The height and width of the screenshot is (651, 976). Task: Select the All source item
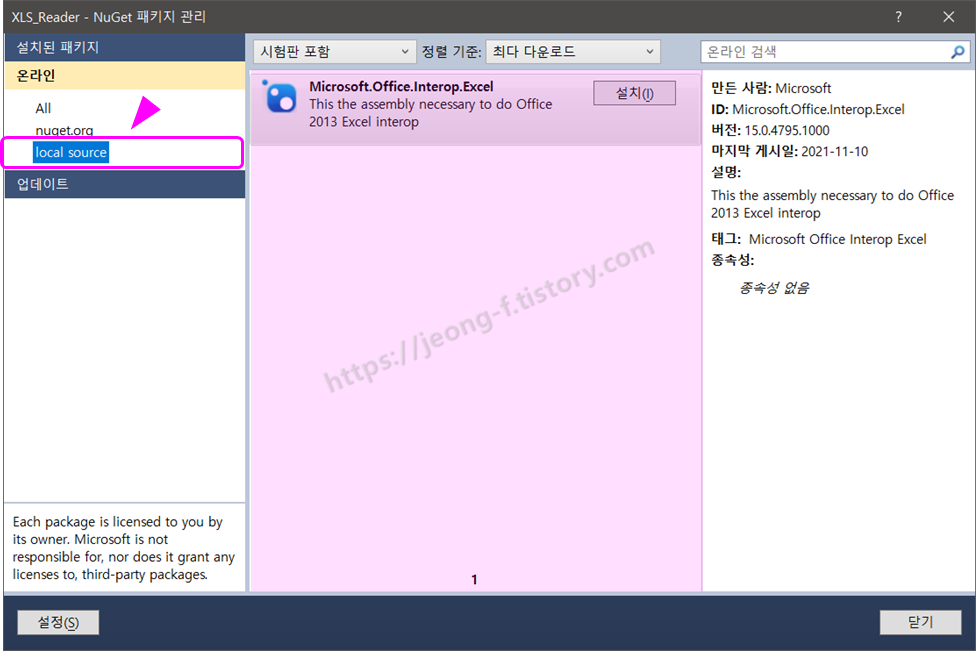(x=43, y=108)
